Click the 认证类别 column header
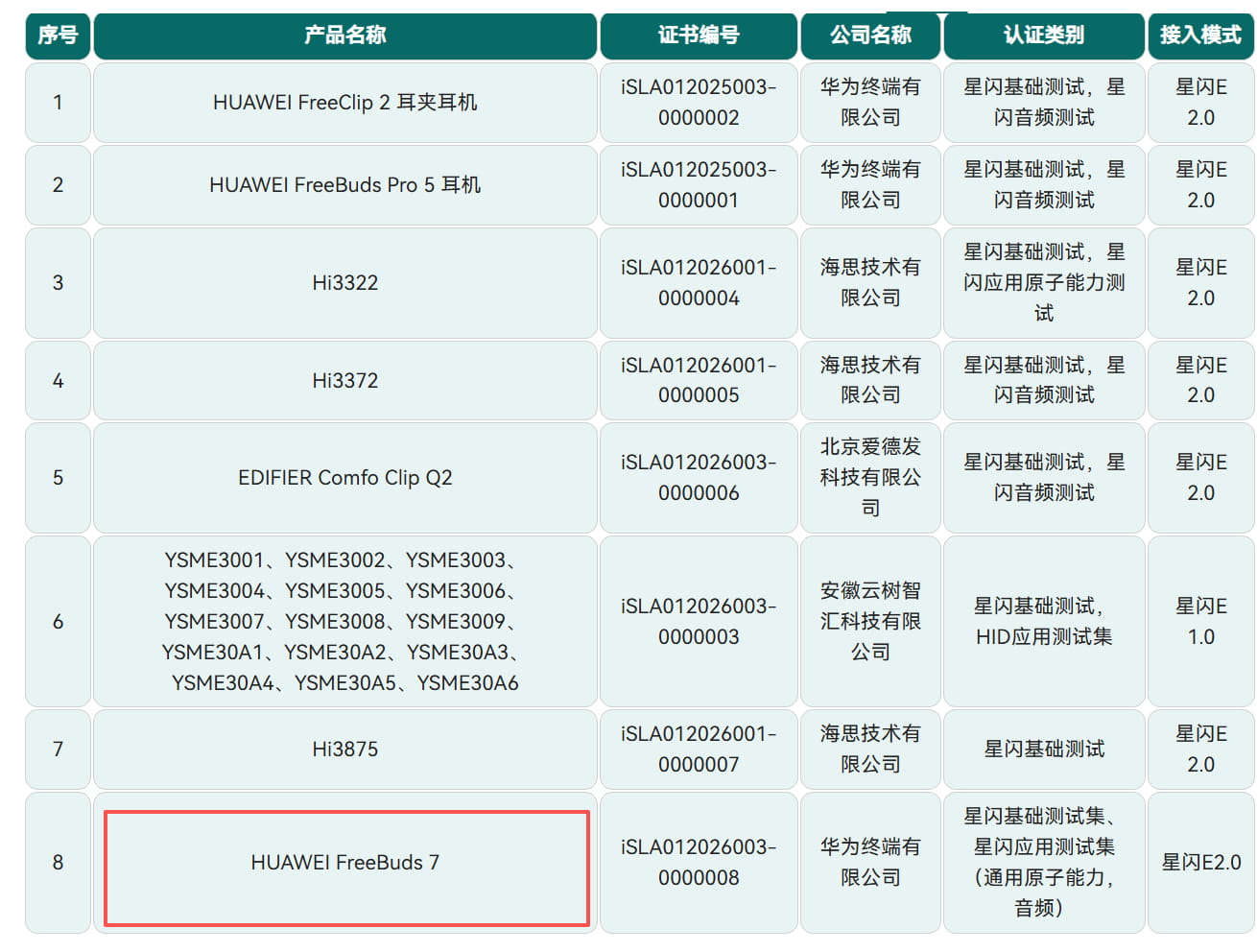The image size is (1257, 952). (1044, 36)
